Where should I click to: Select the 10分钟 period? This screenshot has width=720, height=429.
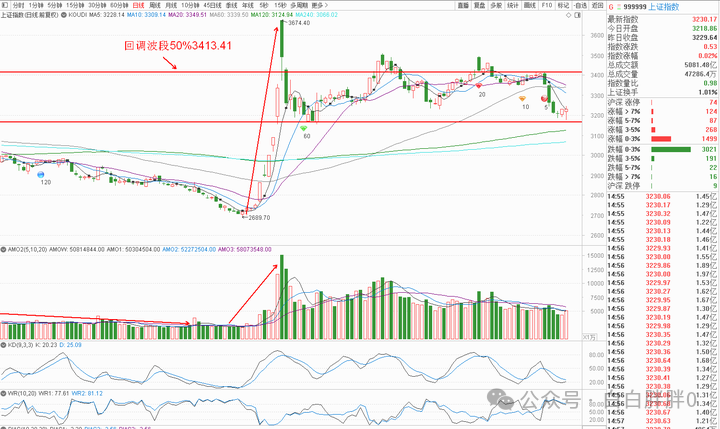pos(190,5)
